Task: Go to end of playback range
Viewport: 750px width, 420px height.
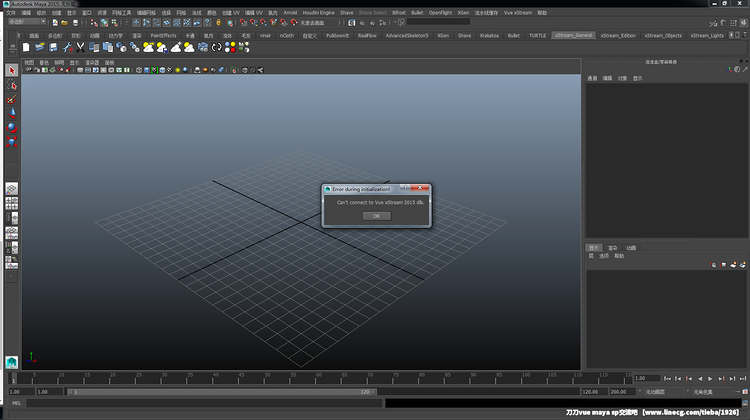Action: (743, 379)
